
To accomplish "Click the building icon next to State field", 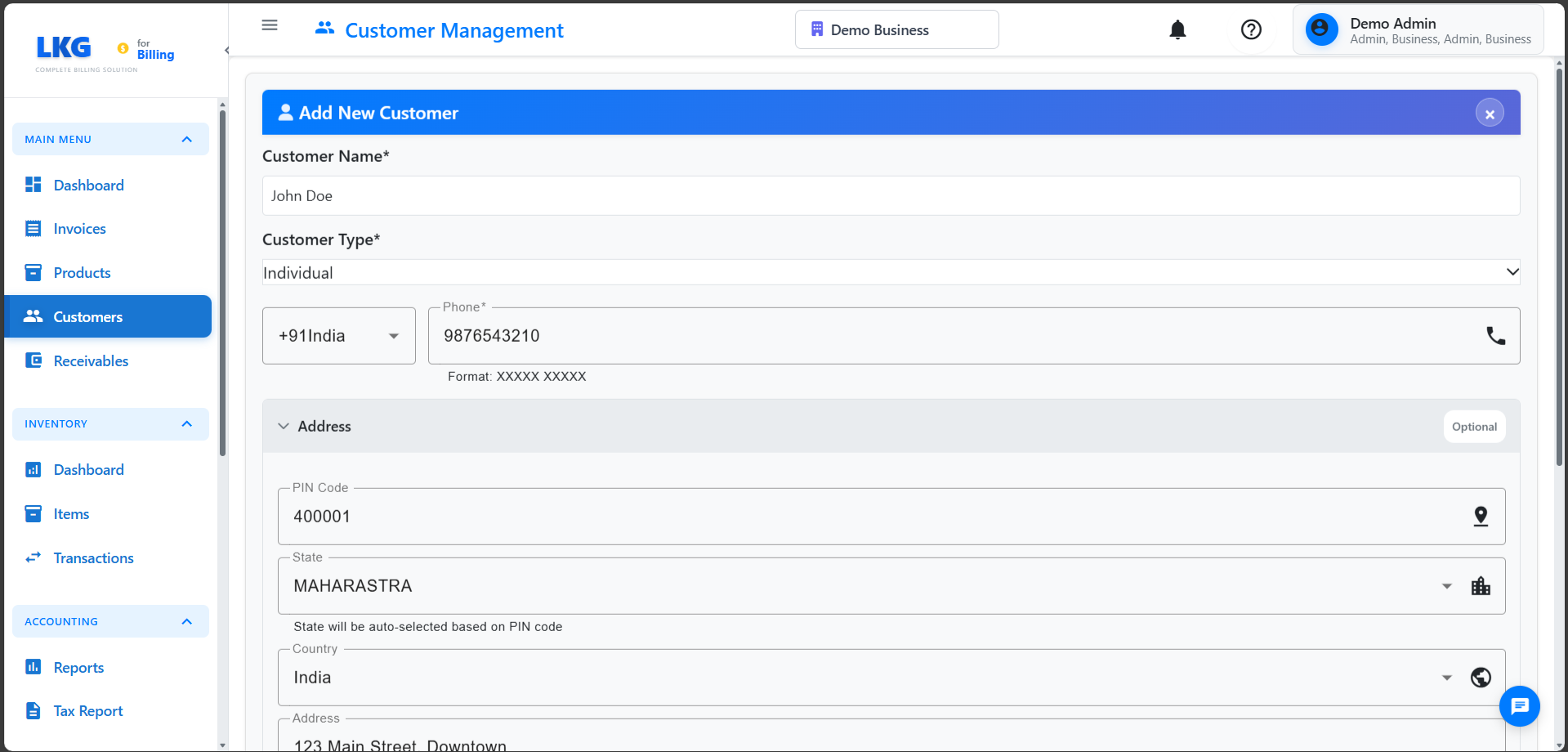I will click(1481, 585).
